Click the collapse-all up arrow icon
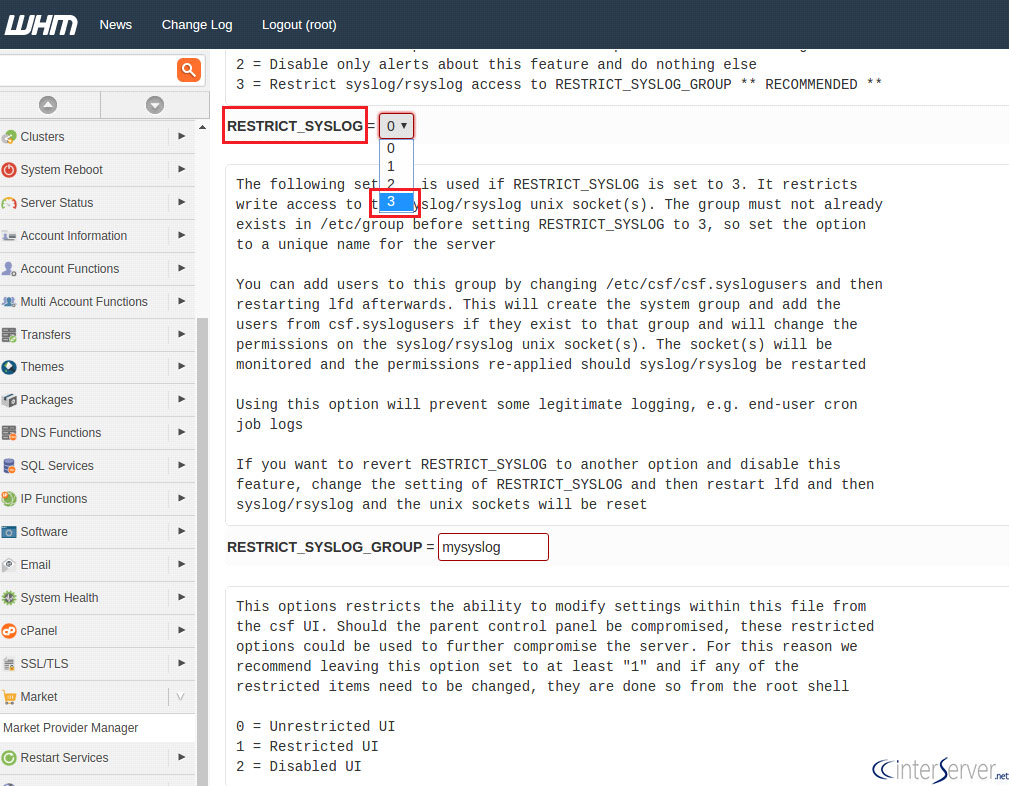 point(48,105)
